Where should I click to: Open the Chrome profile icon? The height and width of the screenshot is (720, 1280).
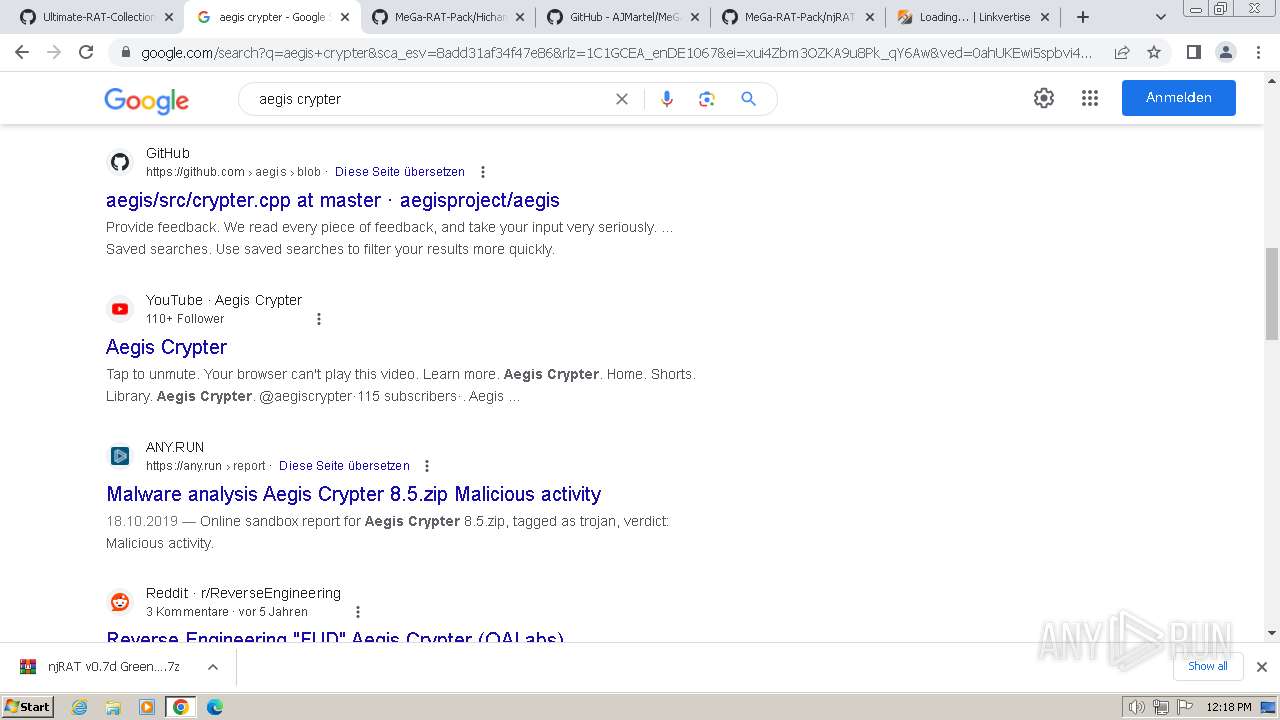(1225, 52)
